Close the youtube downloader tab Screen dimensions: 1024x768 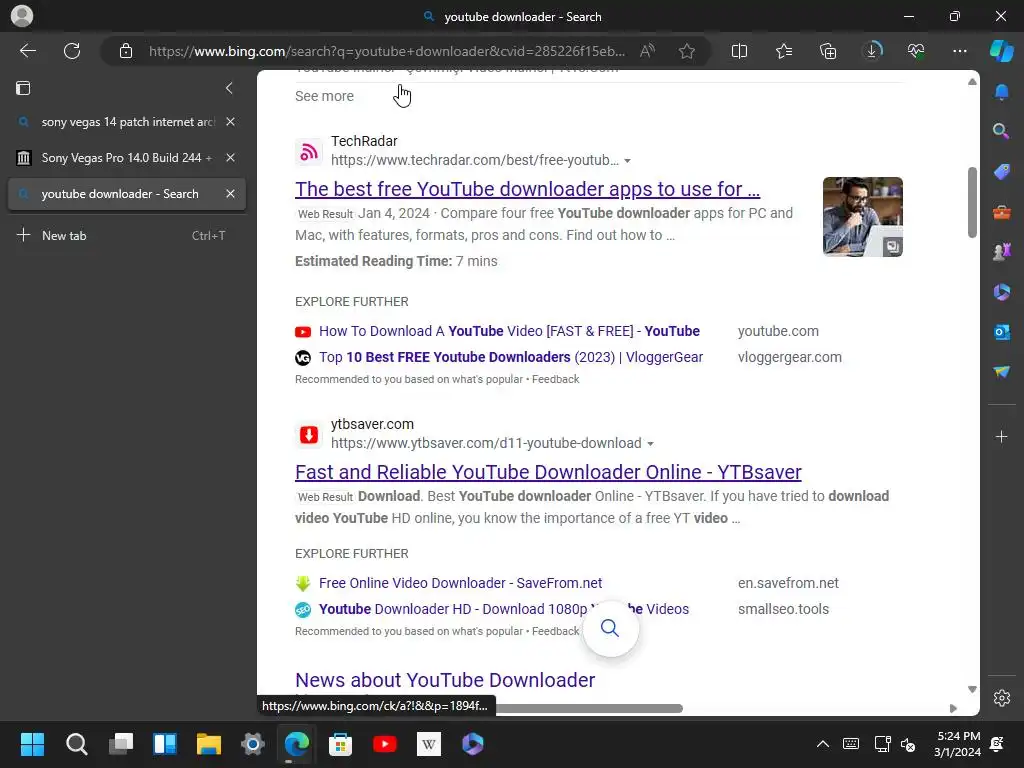coord(231,194)
